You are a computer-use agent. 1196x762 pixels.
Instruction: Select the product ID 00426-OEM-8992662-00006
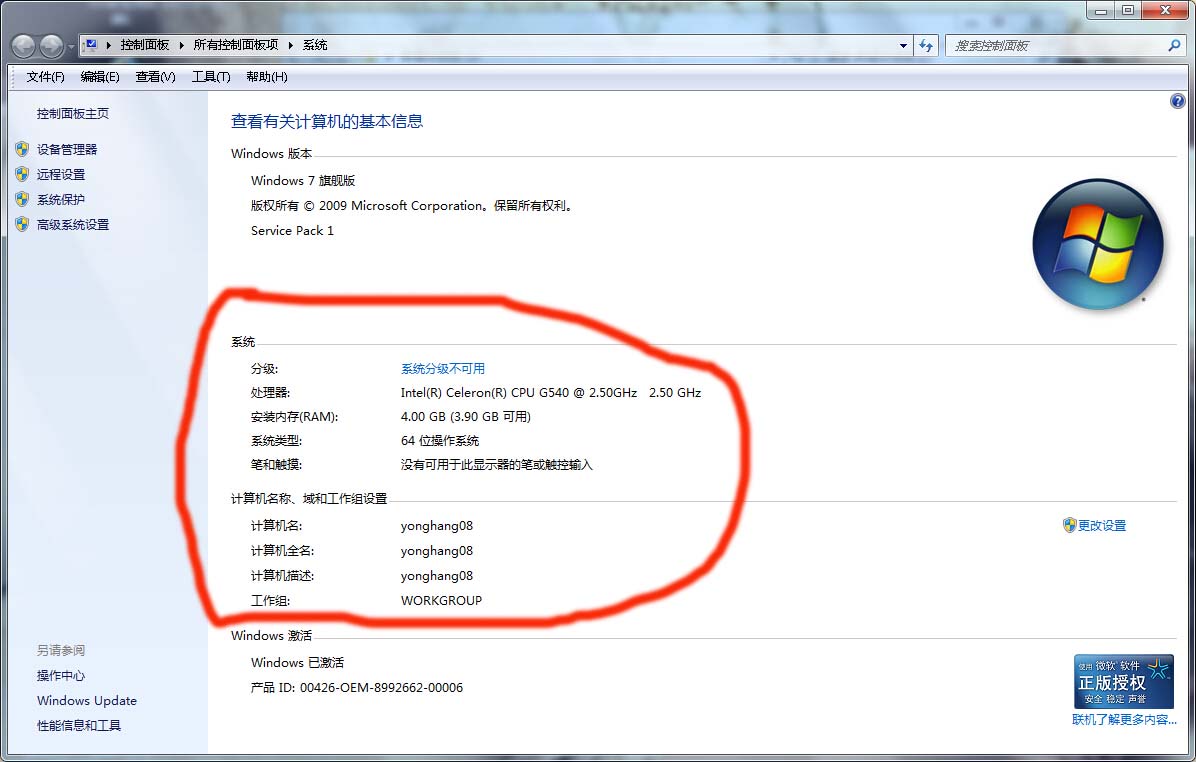(x=381, y=688)
